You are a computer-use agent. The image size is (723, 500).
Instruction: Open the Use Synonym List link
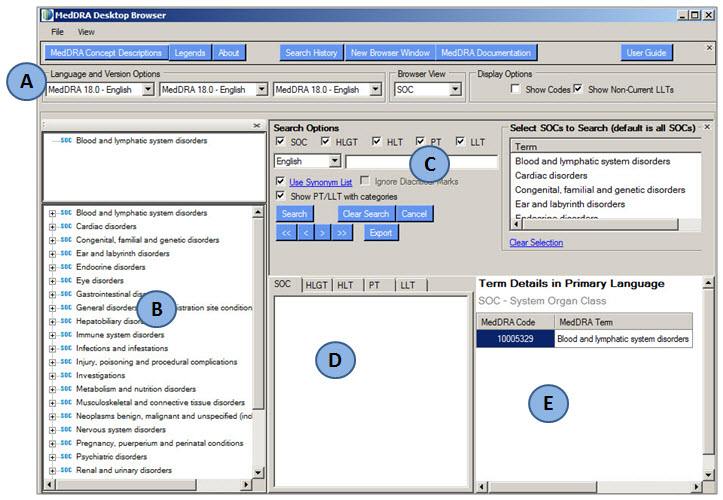(320, 182)
